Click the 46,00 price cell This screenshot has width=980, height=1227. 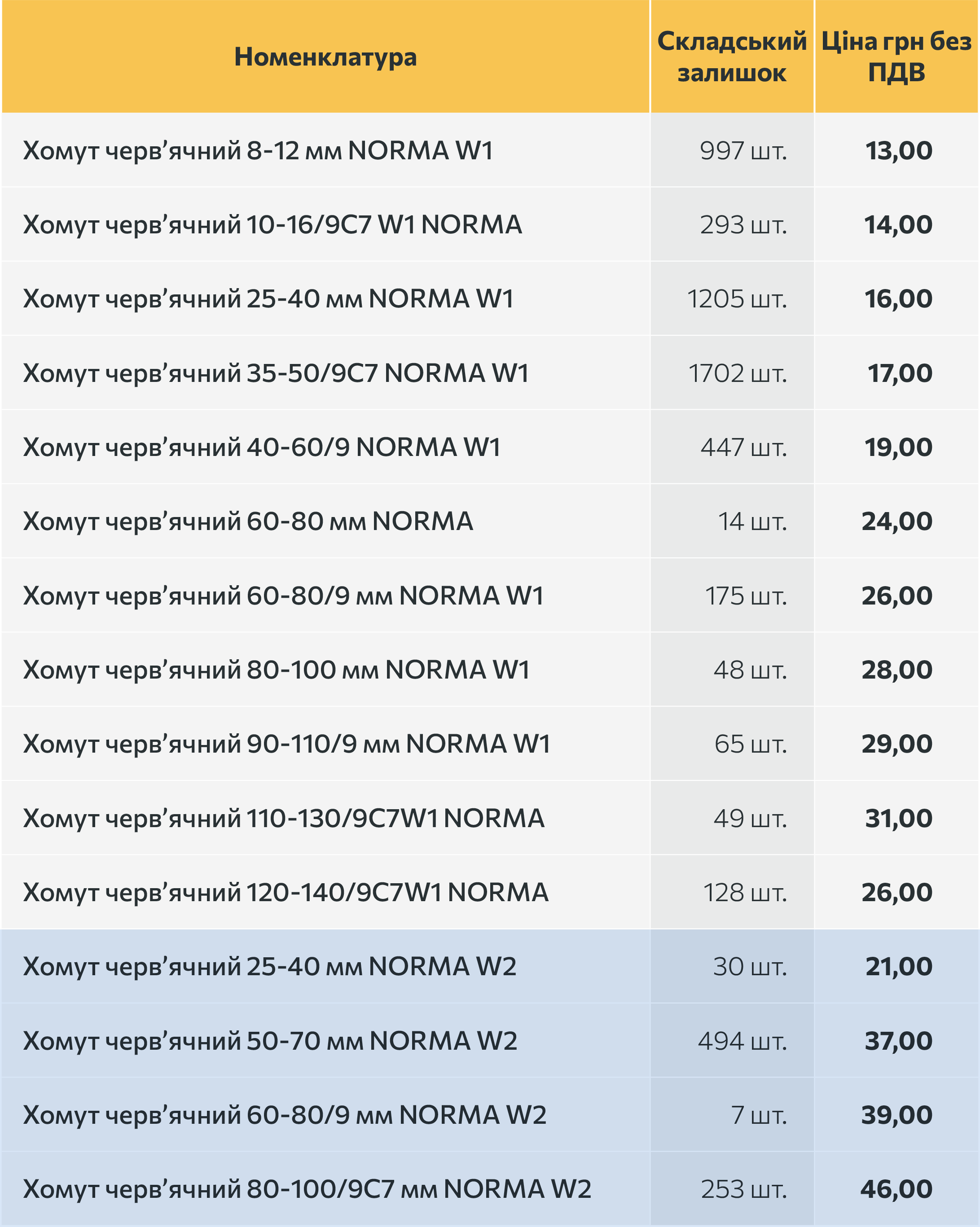[x=897, y=1189]
